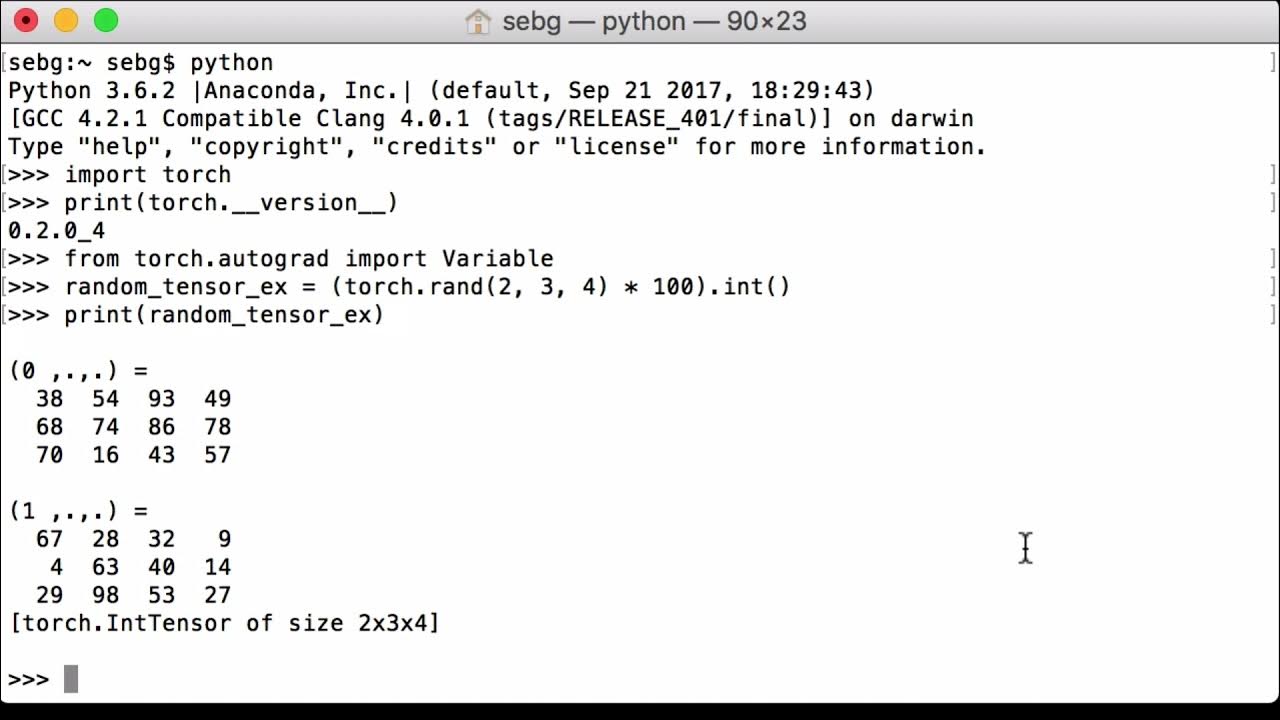Screen dimensions: 1280x720
Task: Click the '(1 ,.,.) =' tensor header
Action: [78, 511]
